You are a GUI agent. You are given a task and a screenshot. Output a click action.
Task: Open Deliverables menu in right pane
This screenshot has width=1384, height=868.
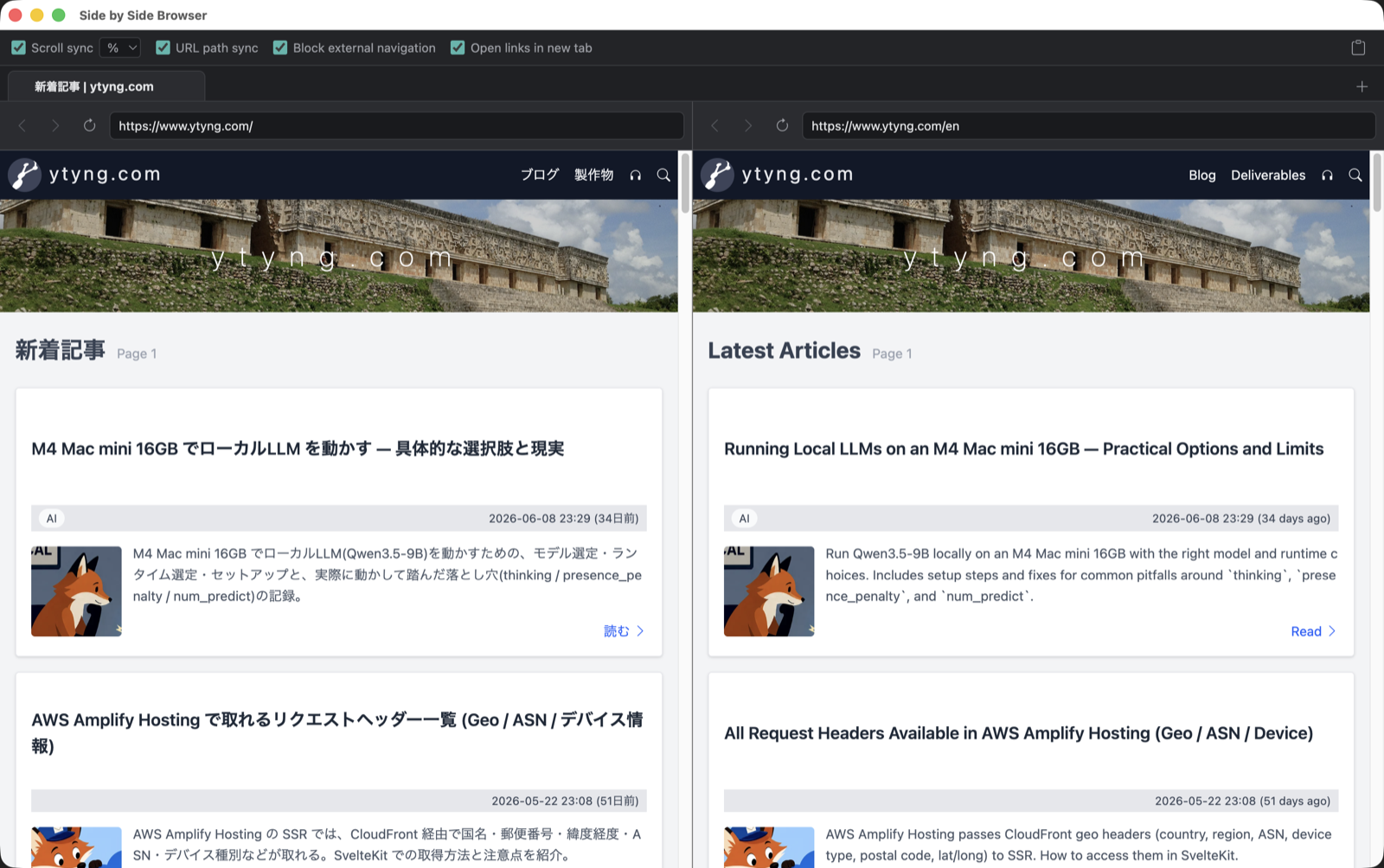[1268, 175]
